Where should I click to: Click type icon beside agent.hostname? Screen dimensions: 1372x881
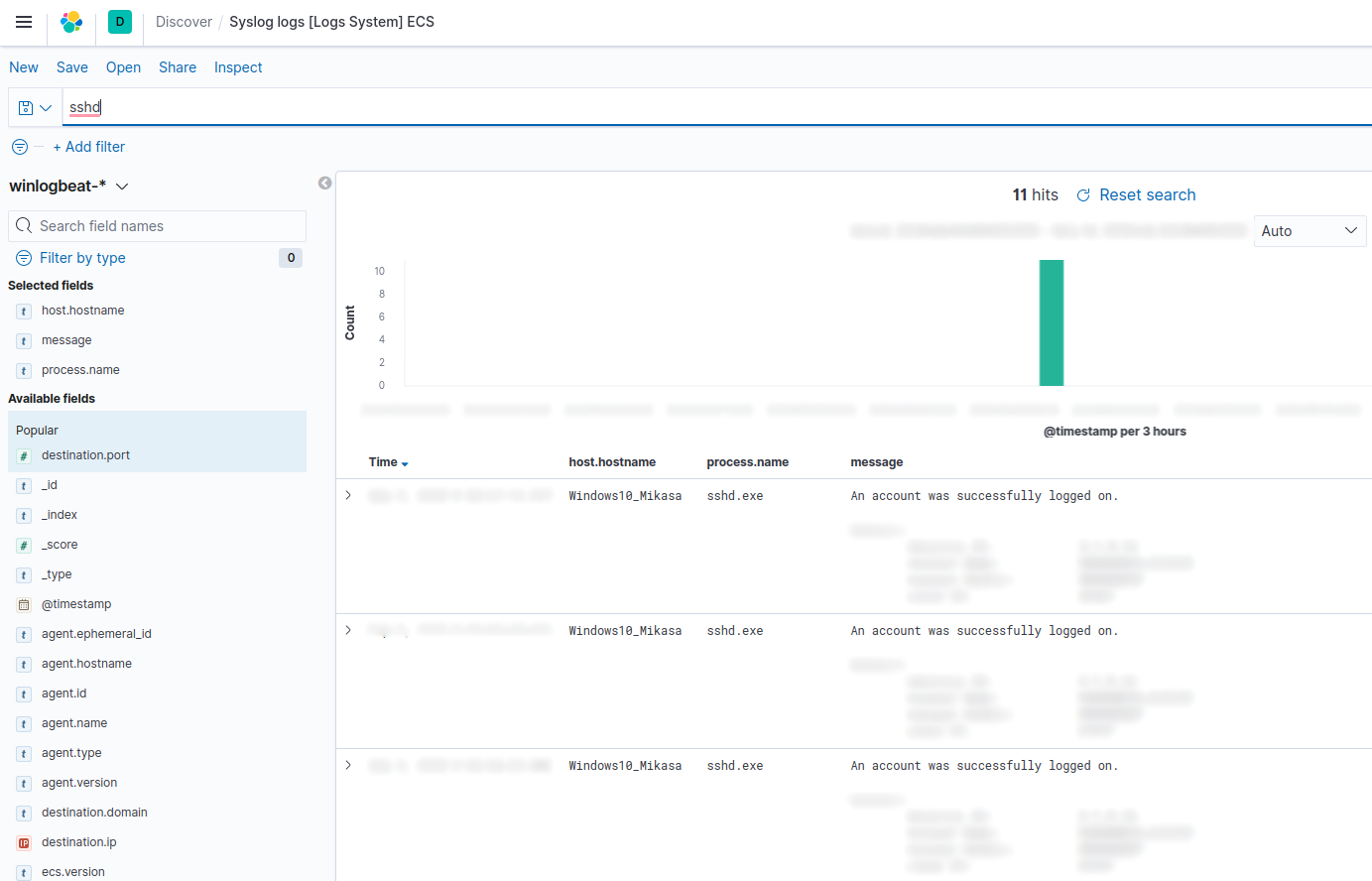pos(24,665)
